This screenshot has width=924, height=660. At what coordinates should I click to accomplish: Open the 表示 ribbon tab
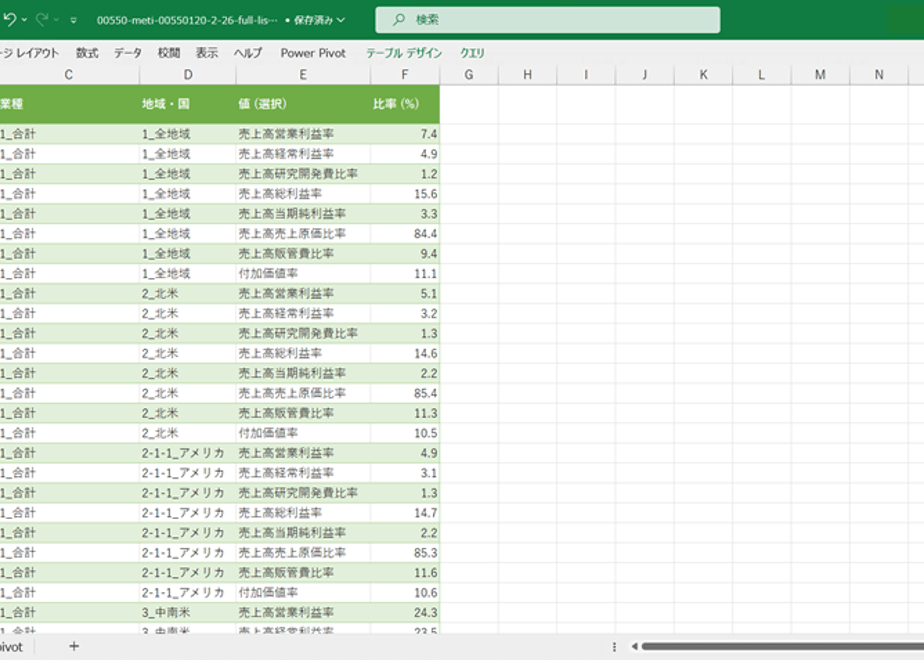207,53
